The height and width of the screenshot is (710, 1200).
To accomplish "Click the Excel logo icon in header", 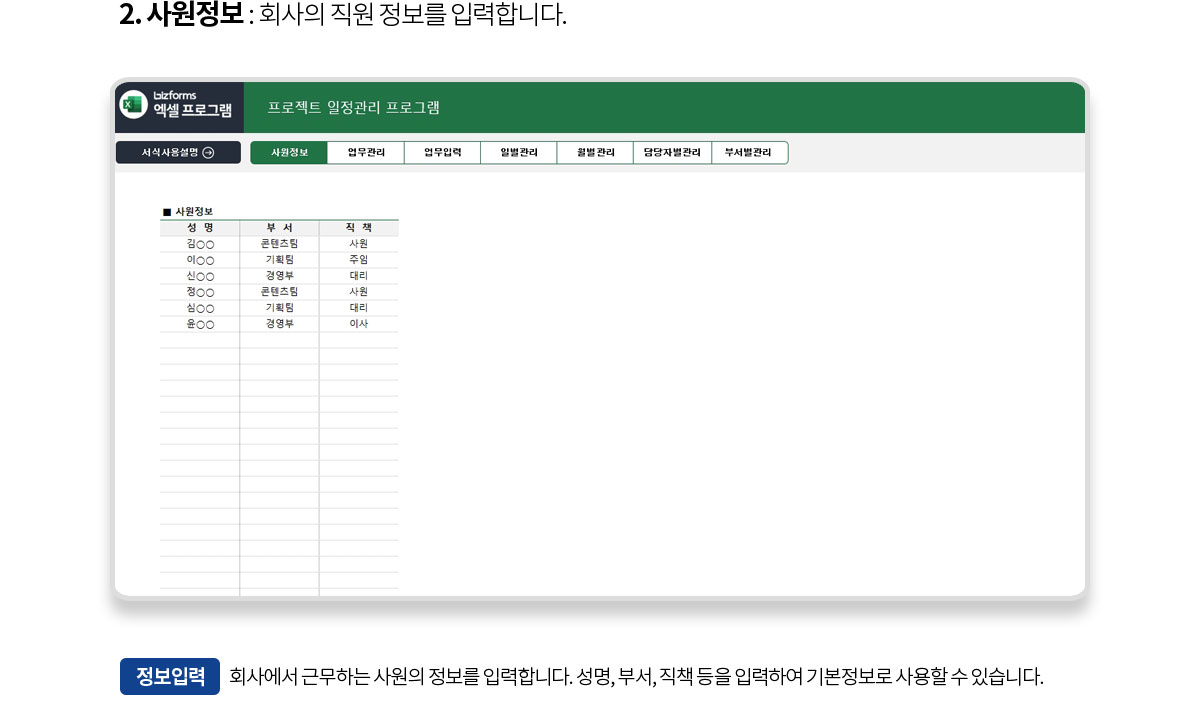I will [x=133, y=105].
